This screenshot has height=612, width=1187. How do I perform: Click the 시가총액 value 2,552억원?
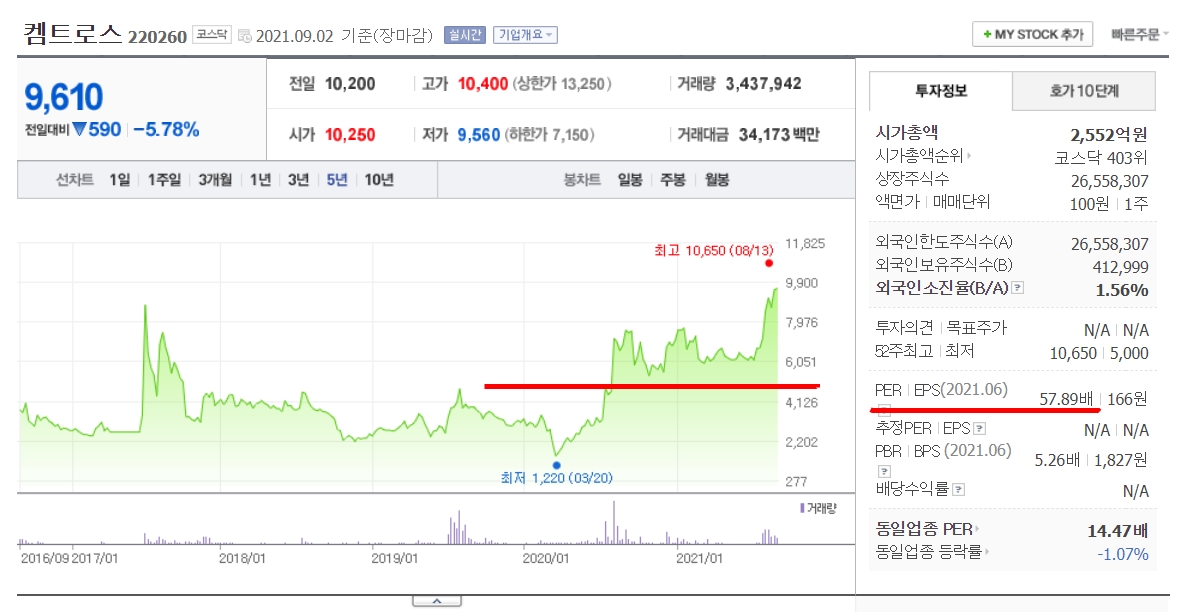1109,135
